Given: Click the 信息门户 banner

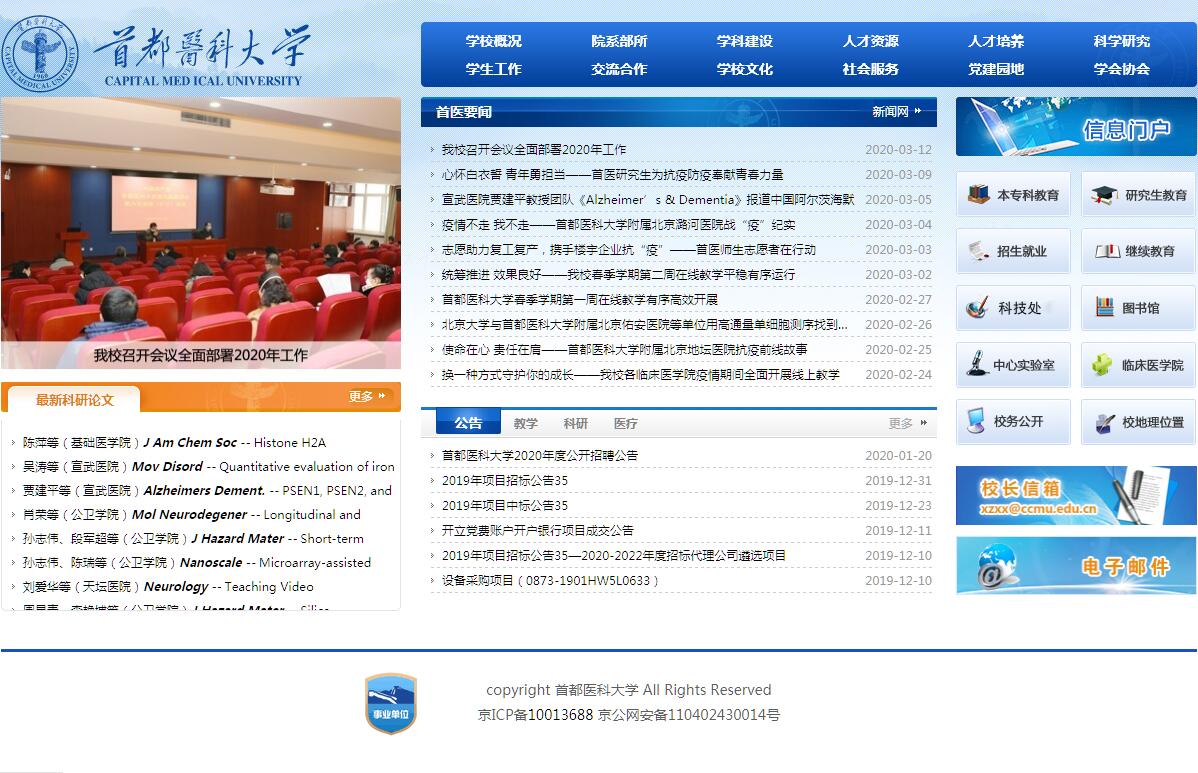Looking at the screenshot, I should click(x=1075, y=127).
